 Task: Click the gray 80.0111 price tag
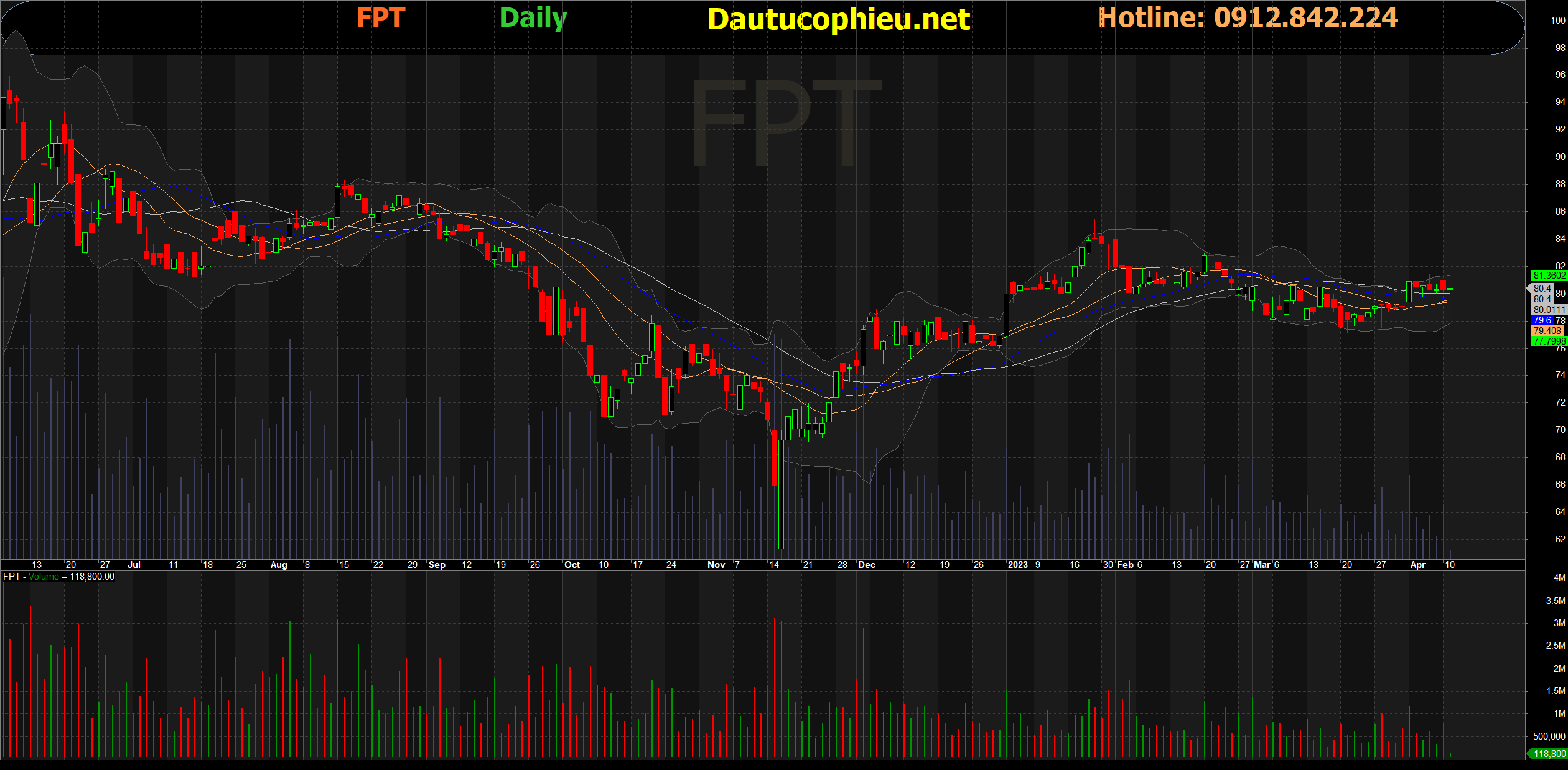(x=1548, y=310)
